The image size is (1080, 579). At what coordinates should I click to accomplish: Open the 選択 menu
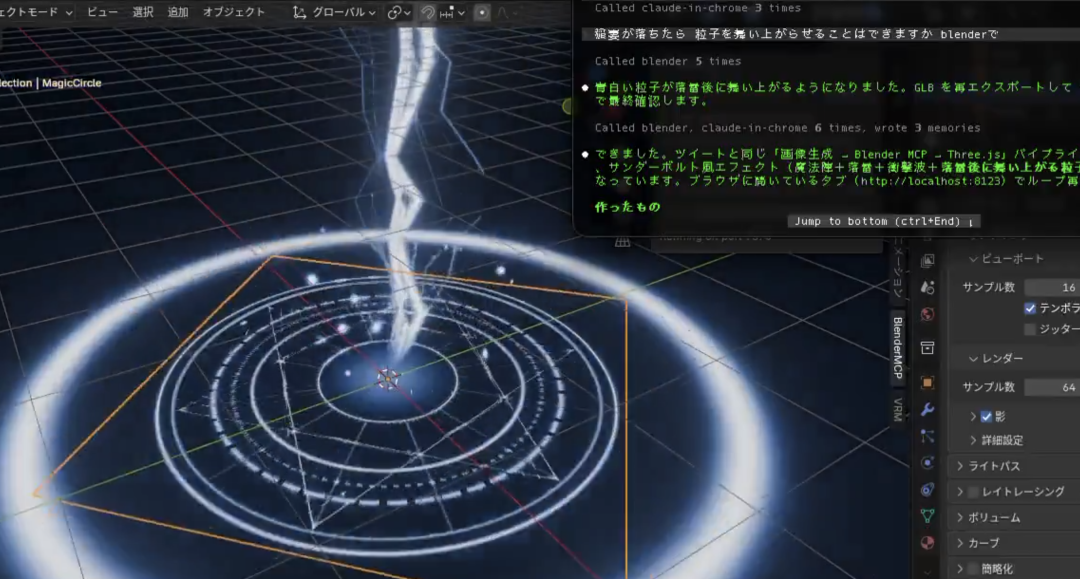pyautogui.click(x=143, y=12)
